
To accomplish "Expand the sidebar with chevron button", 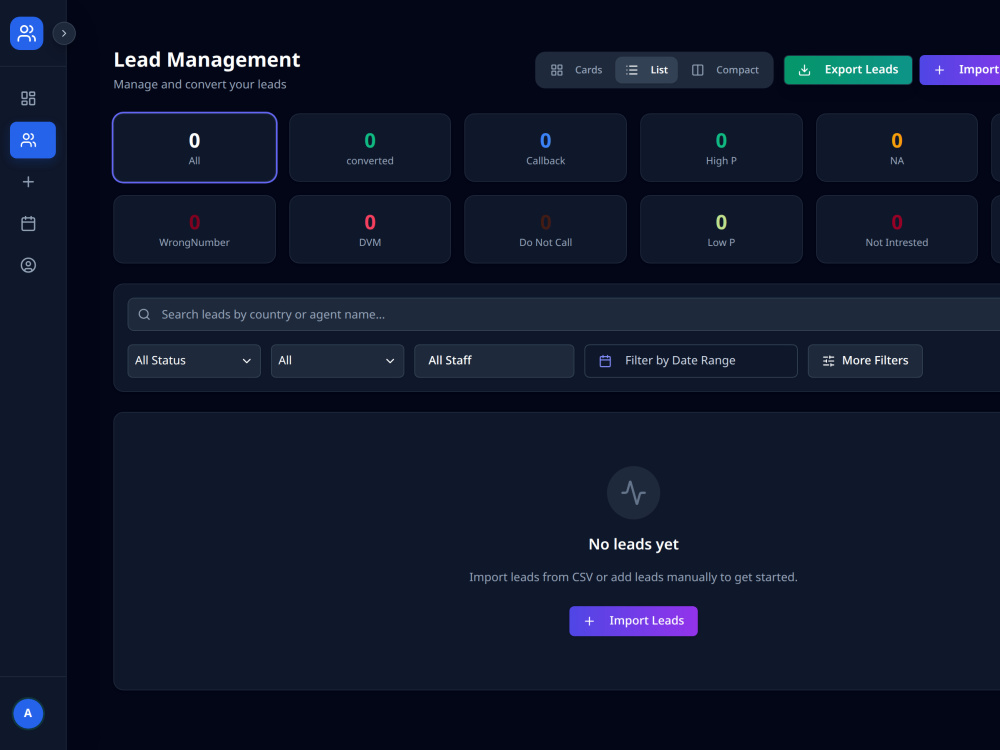I will click(x=64, y=33).
